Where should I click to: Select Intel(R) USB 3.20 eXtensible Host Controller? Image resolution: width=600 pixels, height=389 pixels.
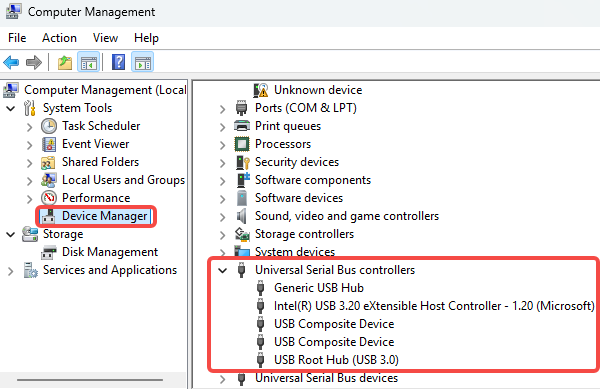tap(434, 306)
